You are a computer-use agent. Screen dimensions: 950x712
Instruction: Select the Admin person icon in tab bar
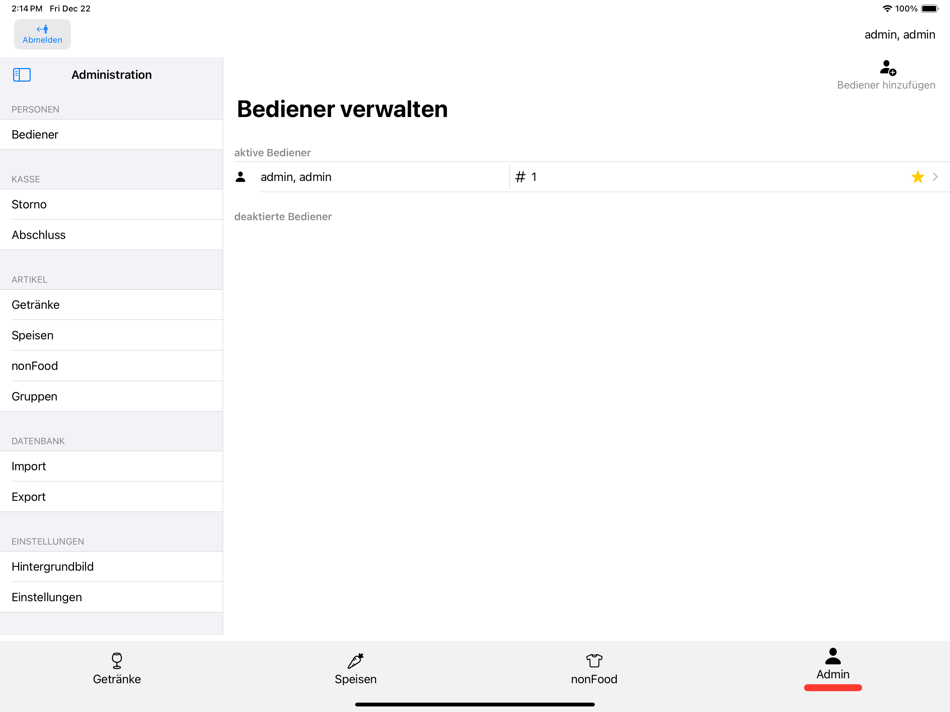coord(832,657)
